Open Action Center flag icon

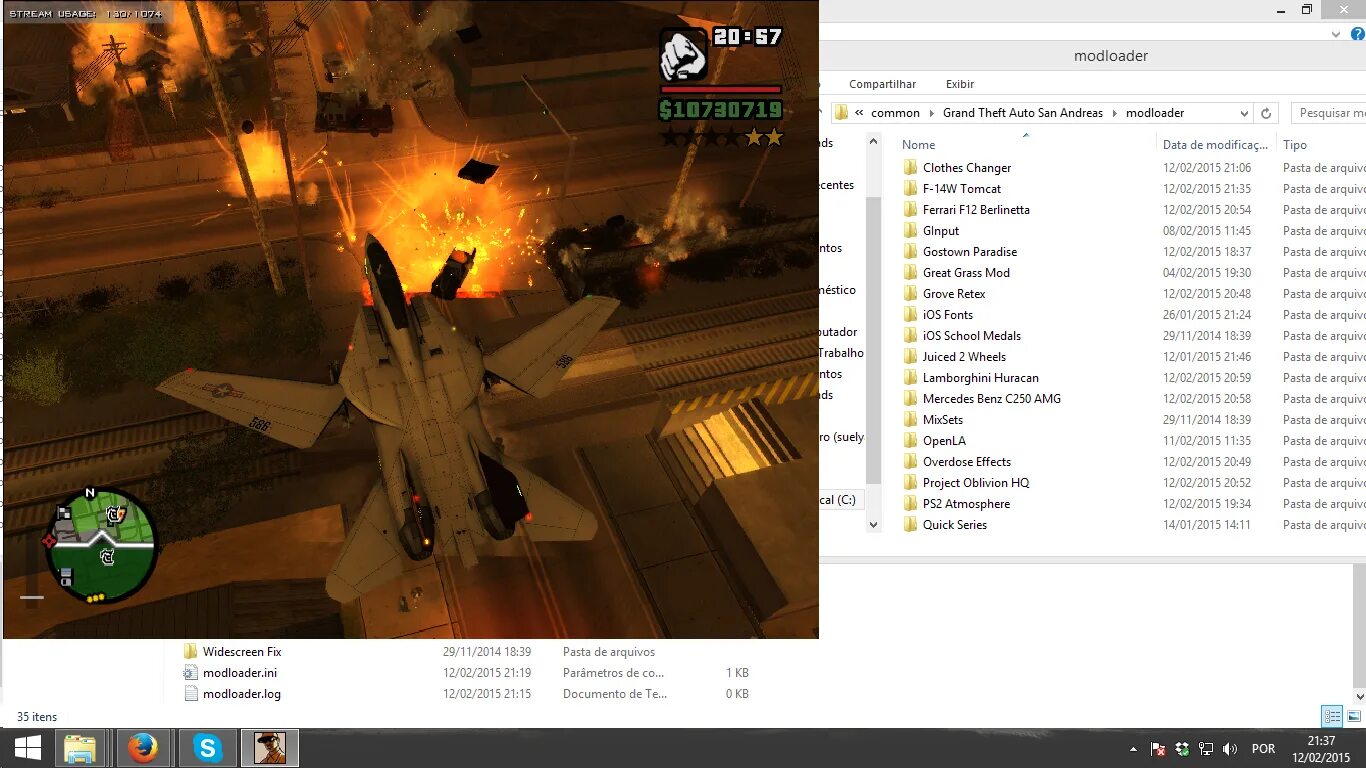(x=1158, y=749)
